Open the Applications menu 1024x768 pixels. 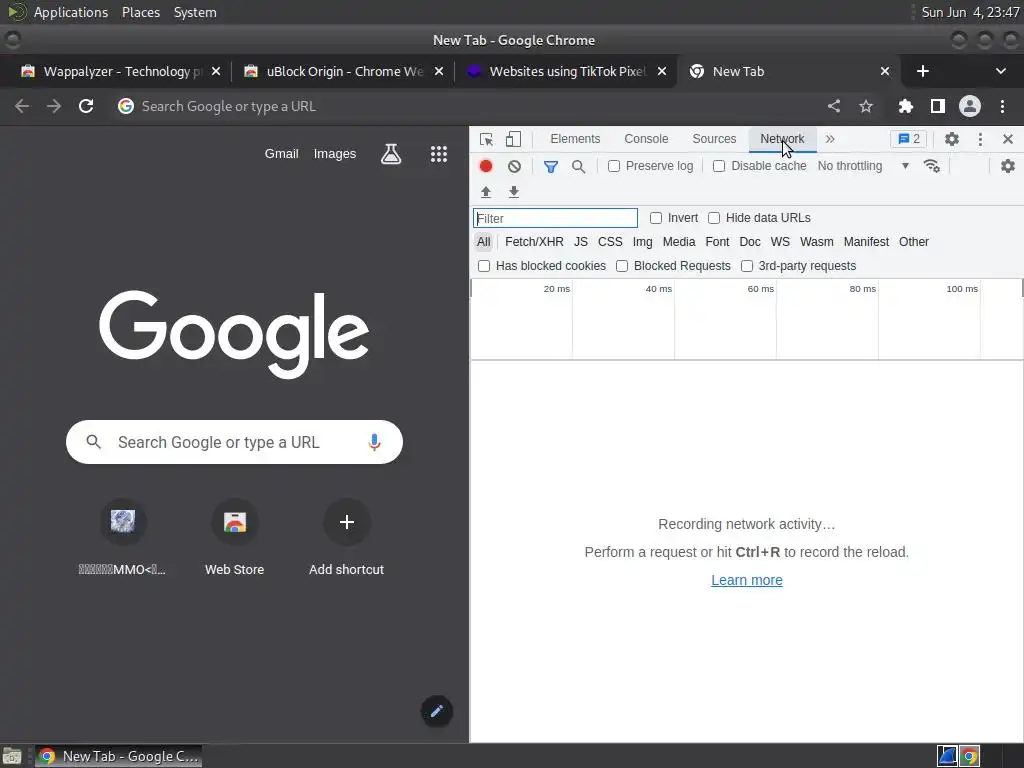coord(71,12)
